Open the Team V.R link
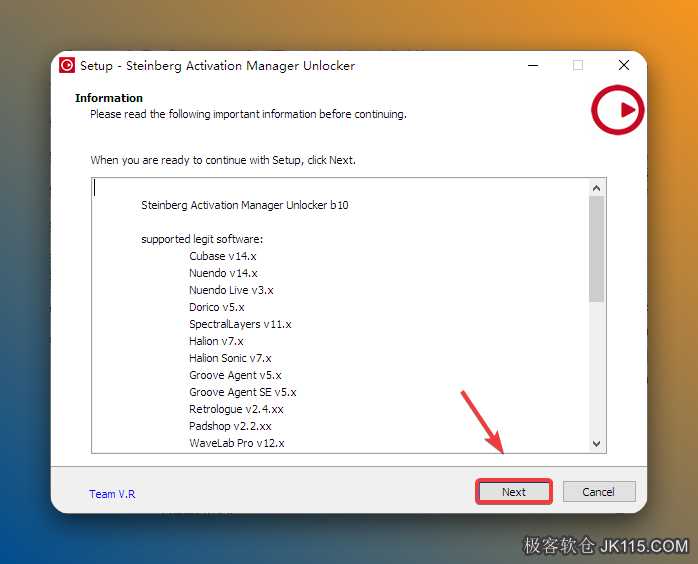Image resolution: width=698 pixels, height=564 pixels. pos(112,494)
